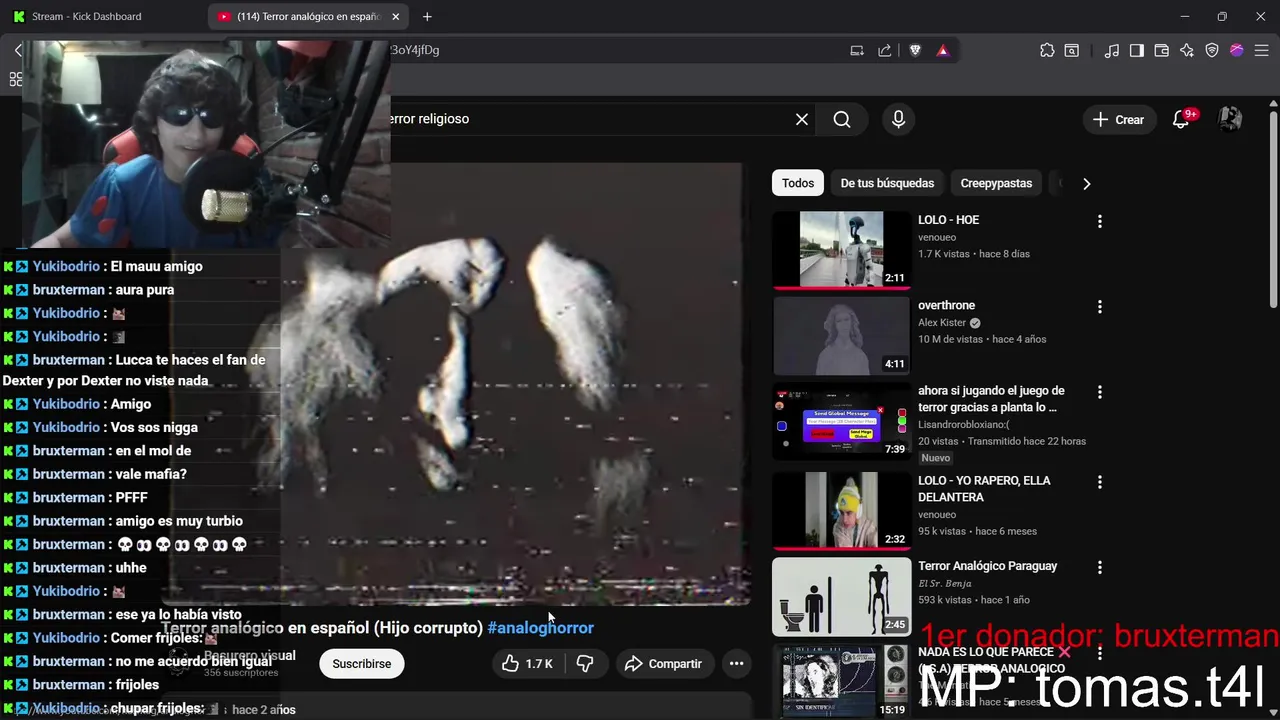The height and width of the screenshot is (720, 1280).
Task: Click the Suscribirse button
Action: (x=362, y=664)
